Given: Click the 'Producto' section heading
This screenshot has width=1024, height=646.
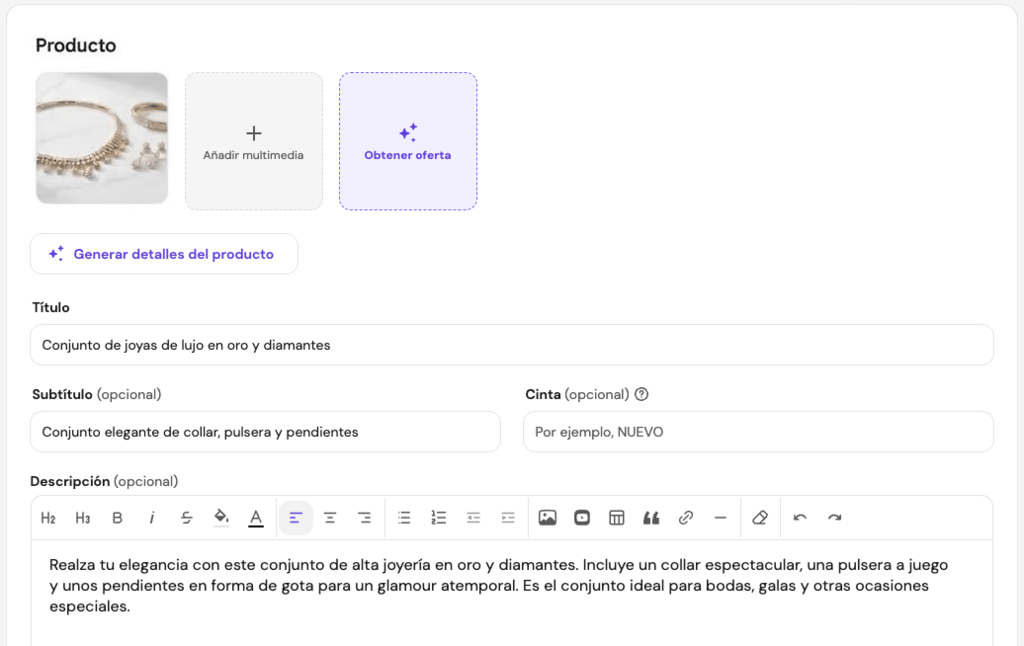Looking at the screenshot, I should pos(76,45).
